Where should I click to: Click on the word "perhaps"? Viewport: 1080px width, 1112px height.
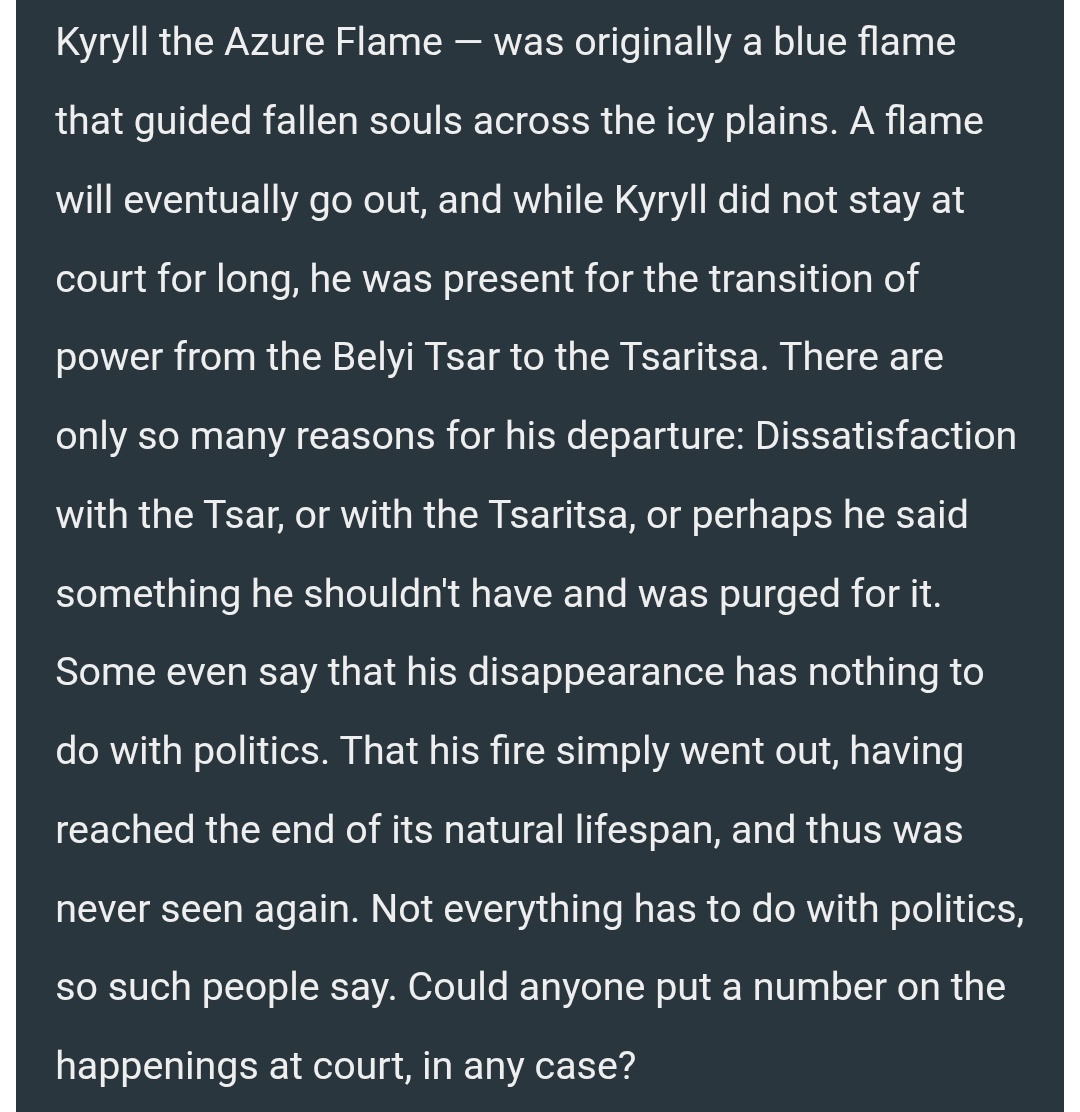tap(762, 516)
